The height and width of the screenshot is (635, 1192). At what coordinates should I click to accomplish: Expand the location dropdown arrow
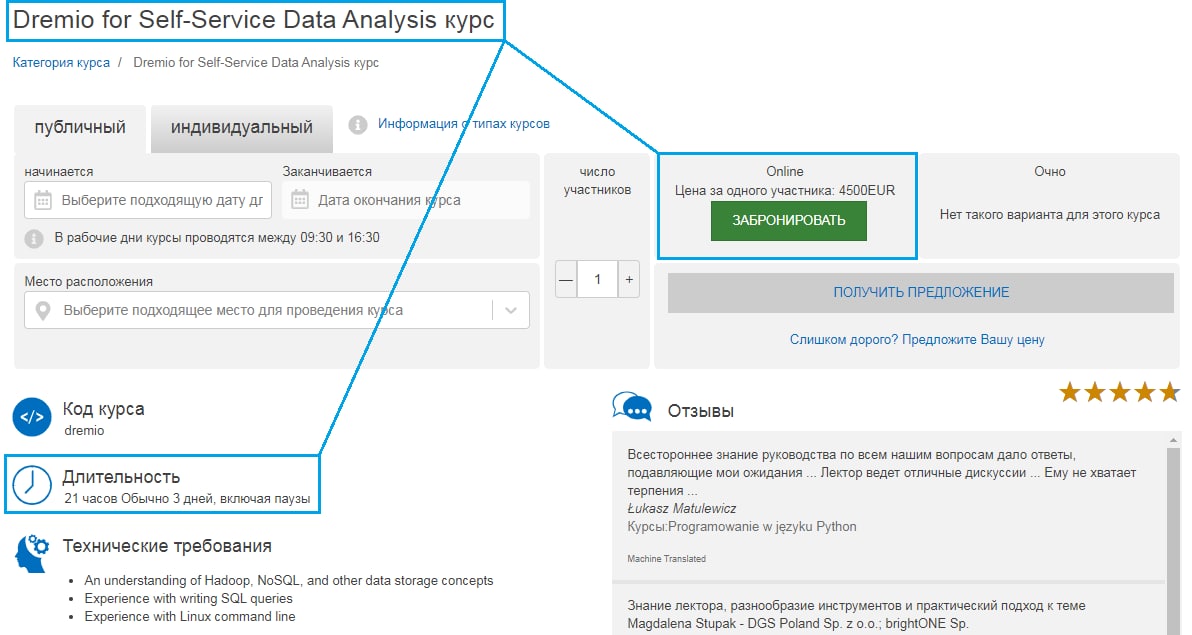click(x=511, y=310)
